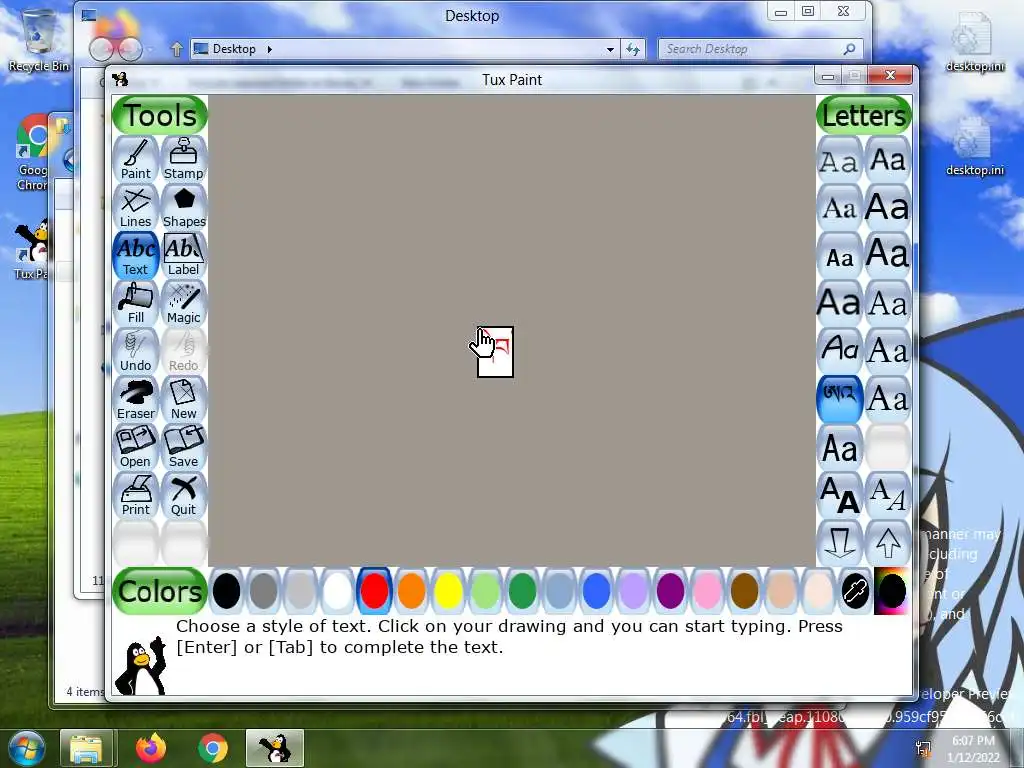Decrease text size with down arrow
Viewport: 1024px width, 768px height.
[840, 543]
